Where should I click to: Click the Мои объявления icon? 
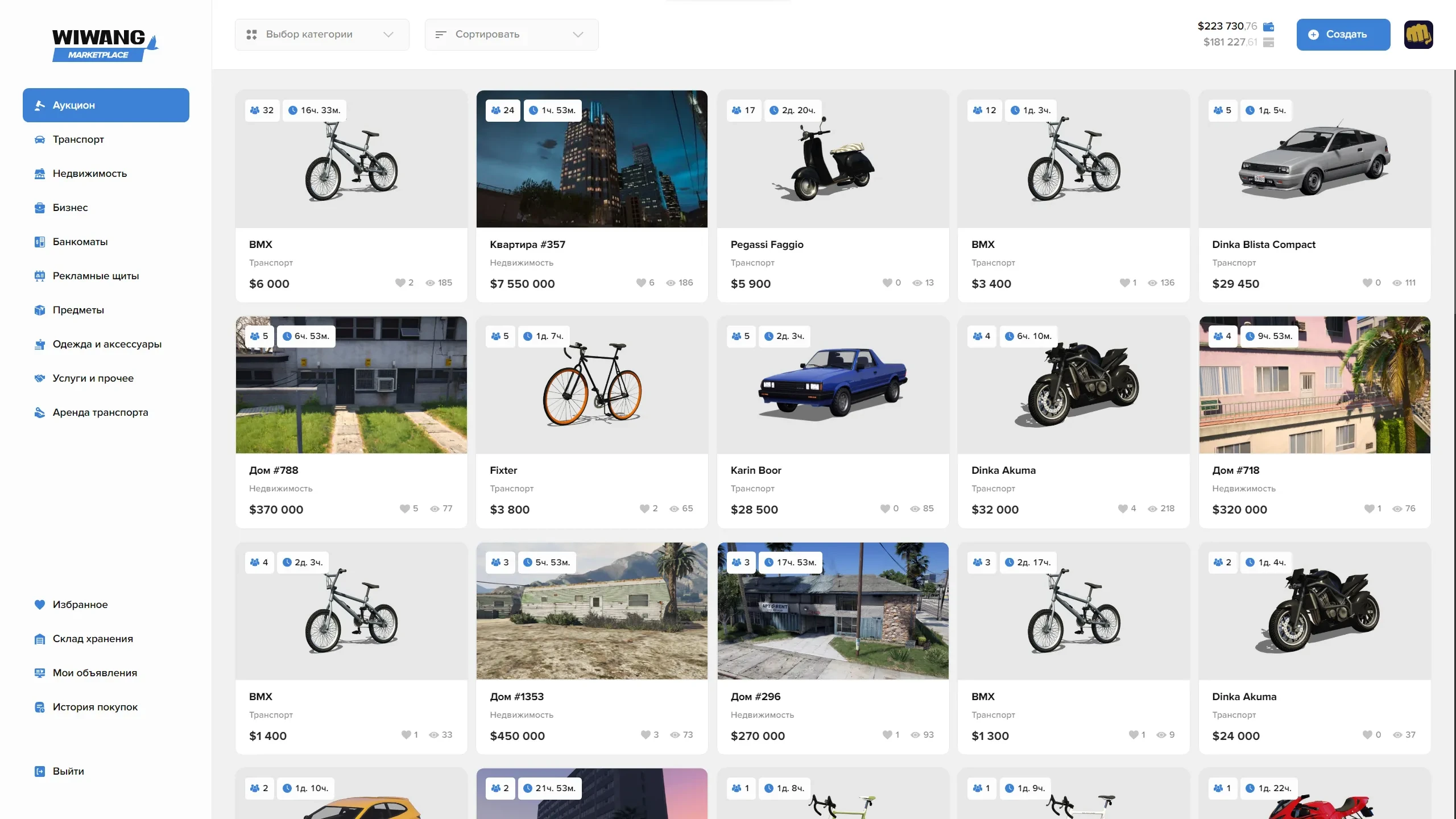pyautogui.click(x=40, y=673)
